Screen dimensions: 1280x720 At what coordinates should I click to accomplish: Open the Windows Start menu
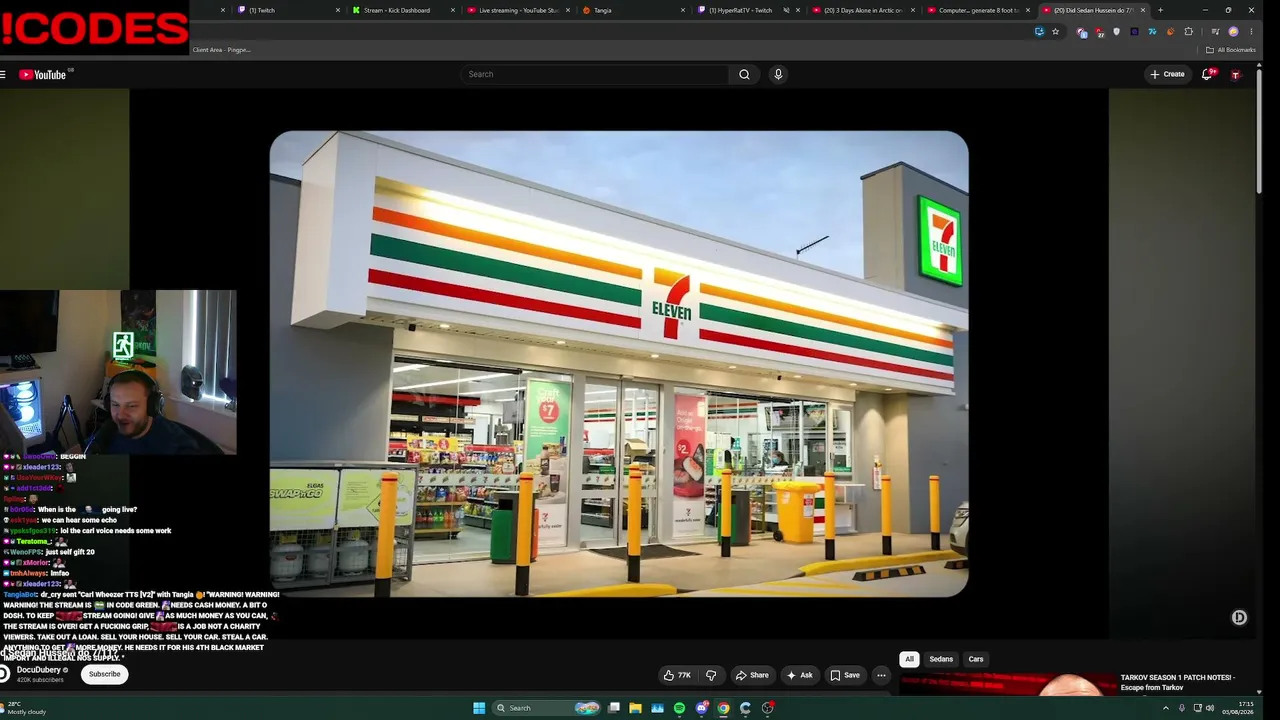(x=479, y=708)
